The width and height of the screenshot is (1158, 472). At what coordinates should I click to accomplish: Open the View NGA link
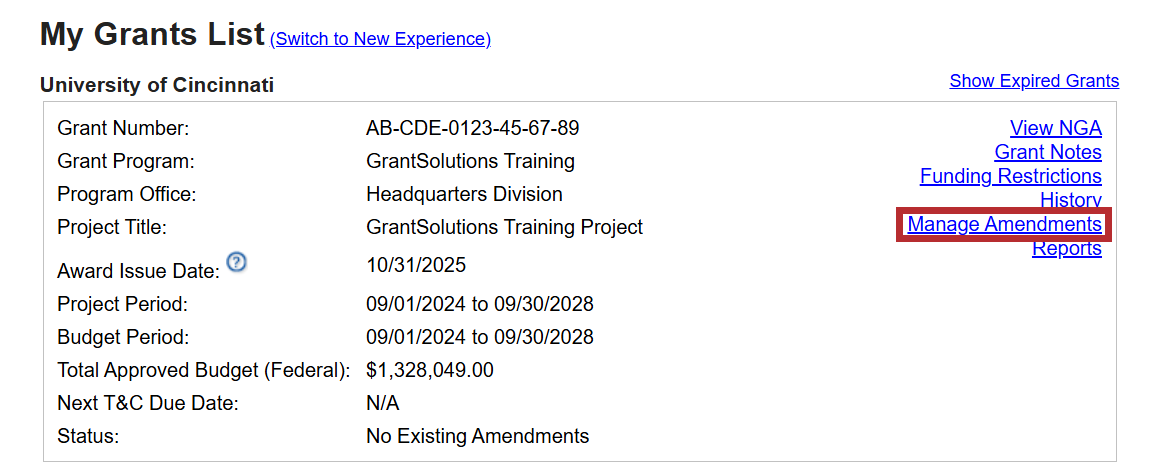coord(1055,128)
